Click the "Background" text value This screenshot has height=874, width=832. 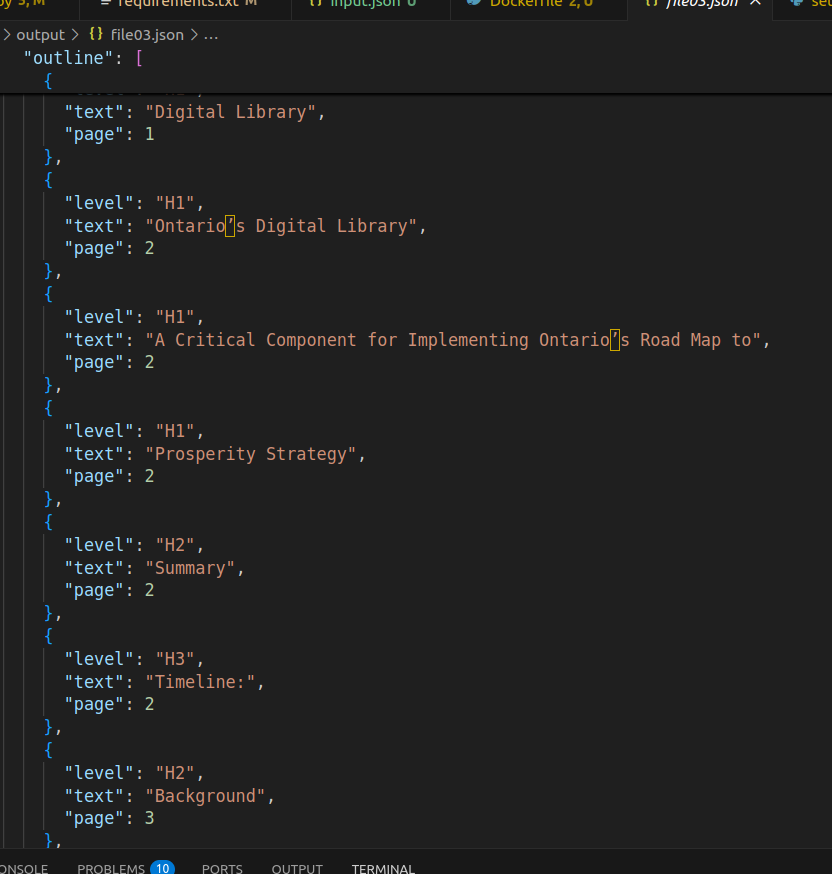205,796
